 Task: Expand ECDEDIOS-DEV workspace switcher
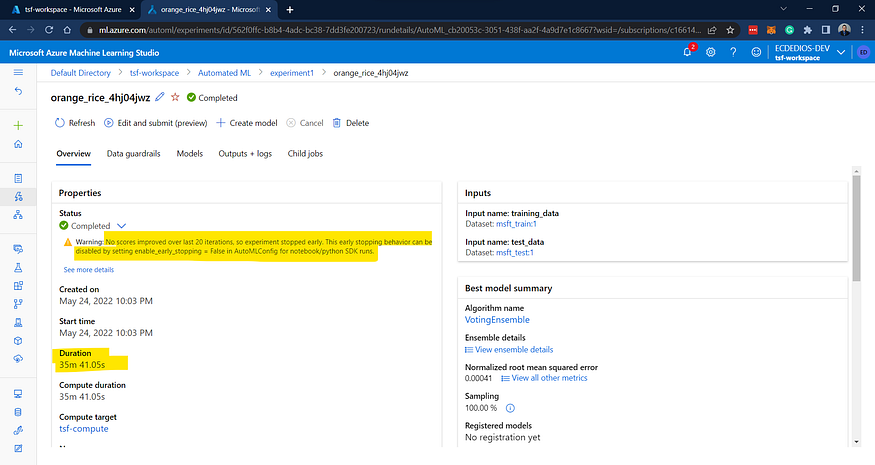(841, 52)
